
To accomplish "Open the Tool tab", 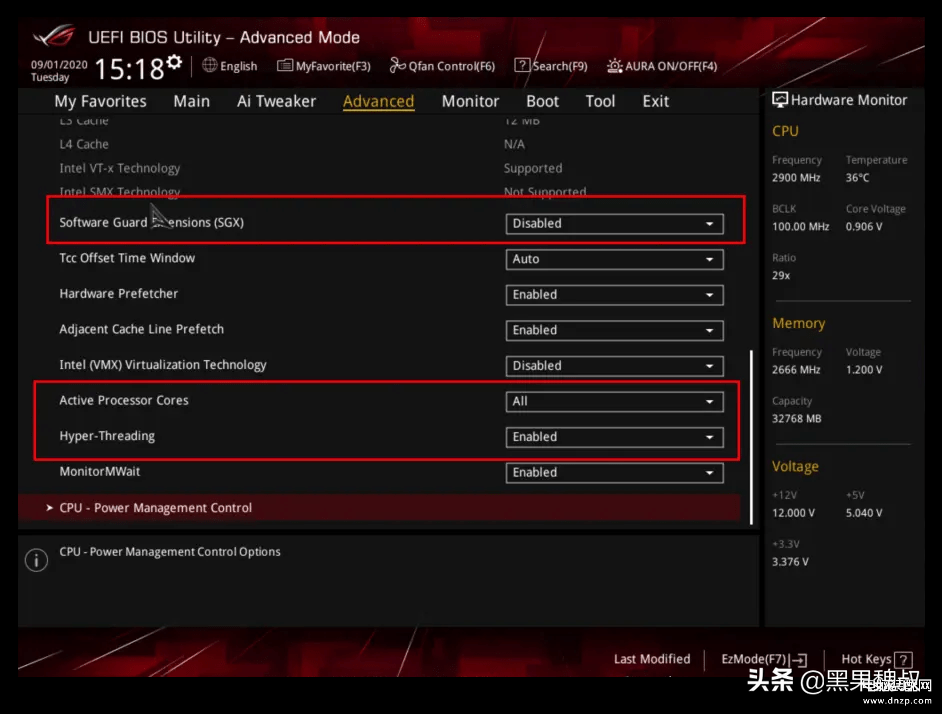I will point(600,101).
